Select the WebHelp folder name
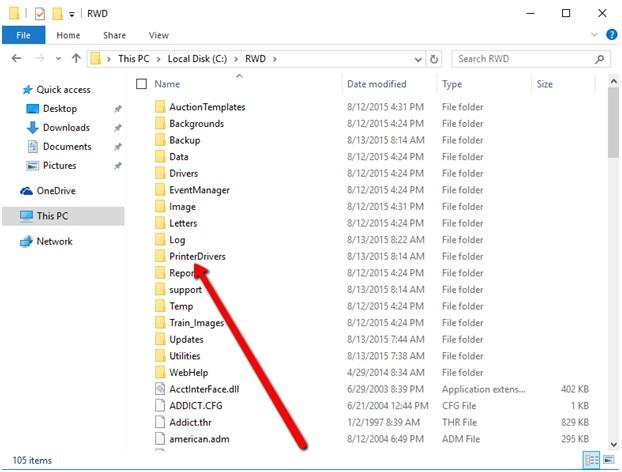 pos(188,373)
